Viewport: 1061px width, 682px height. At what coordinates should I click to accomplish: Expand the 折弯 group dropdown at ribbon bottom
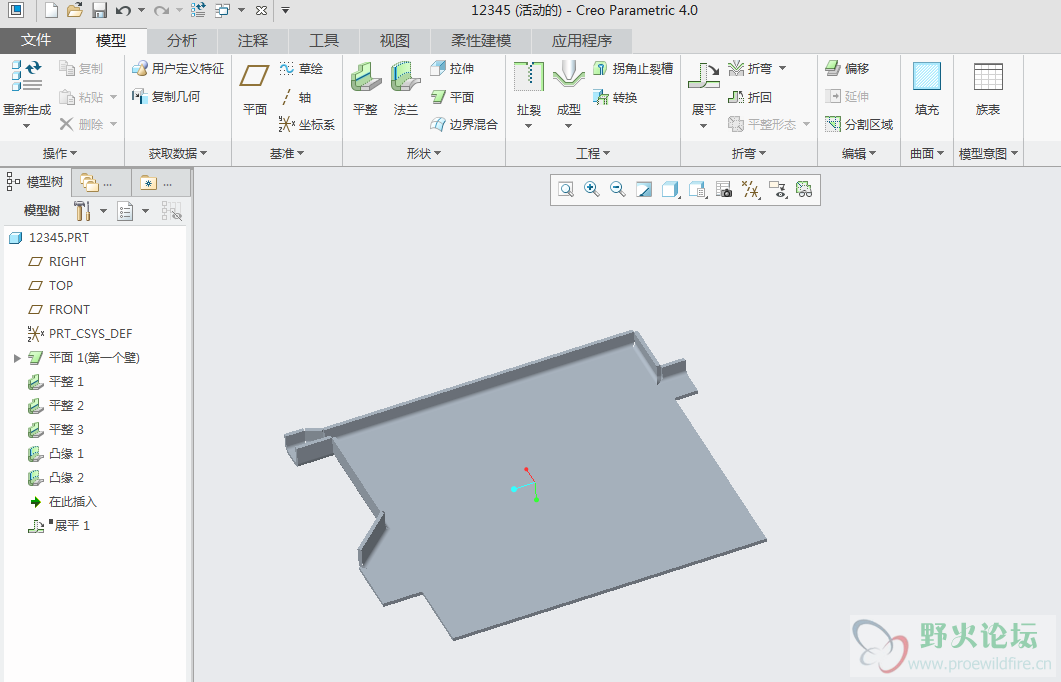749,154
